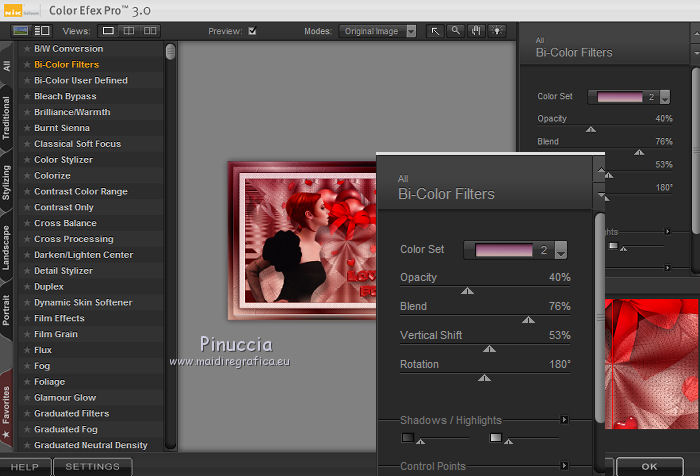Image resolution: width=700 pixels, height=476 pixels.
Task: Click the Color Set purple swatch in enlarged panel
Action: [x=504, y=250]
